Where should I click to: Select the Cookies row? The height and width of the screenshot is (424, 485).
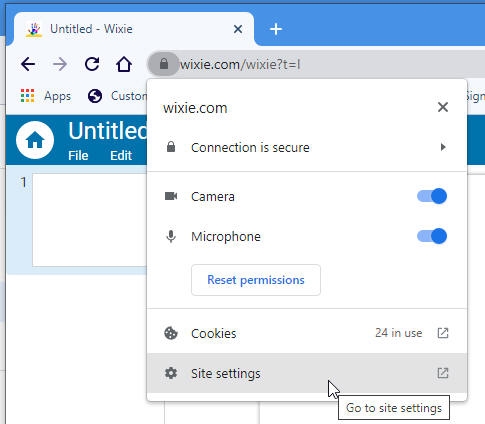point(307,333)
